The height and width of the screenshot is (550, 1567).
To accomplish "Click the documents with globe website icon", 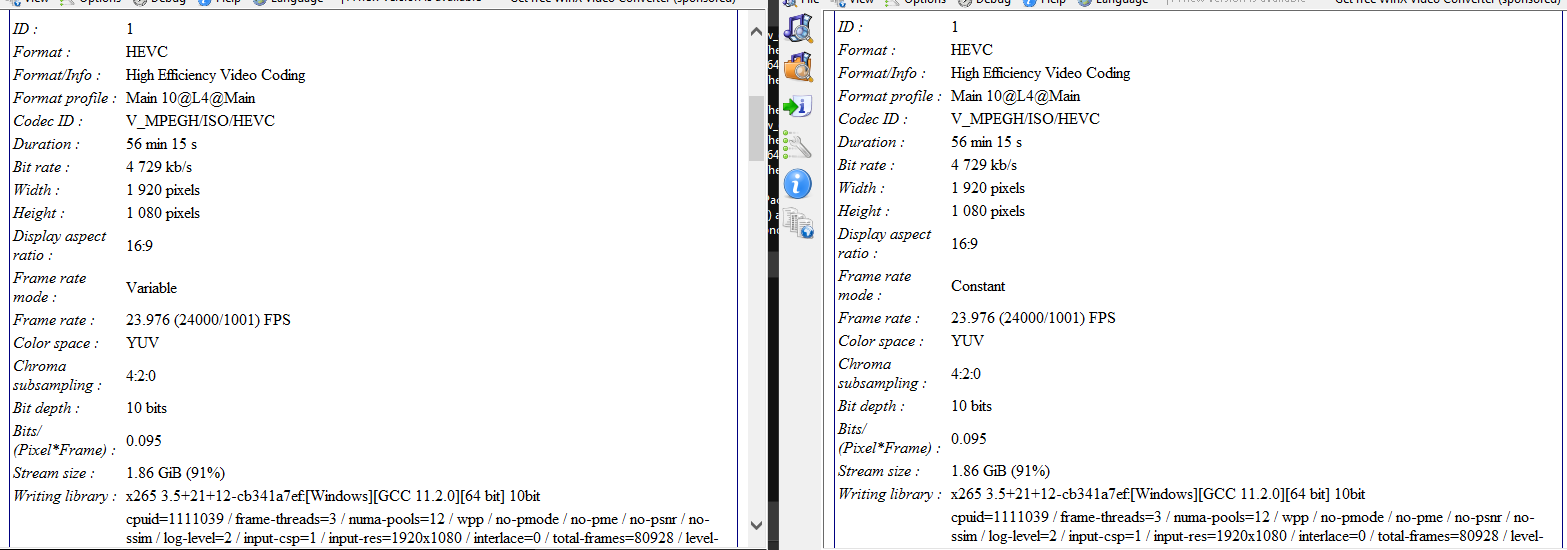I will (797, 223).
